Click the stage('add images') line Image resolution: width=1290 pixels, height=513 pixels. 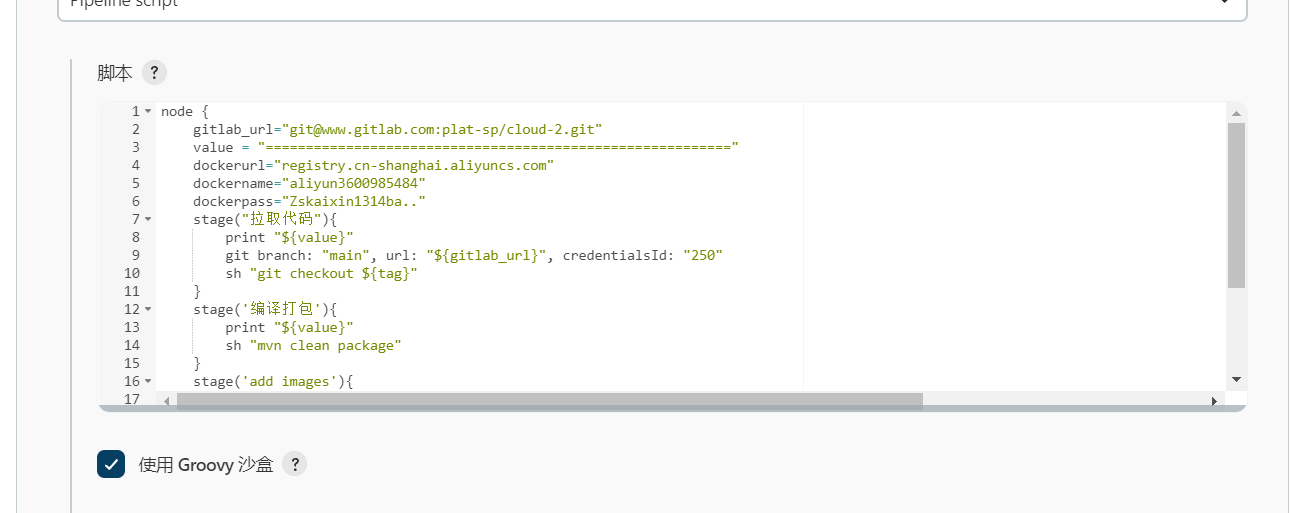pyautogui.click(x=273, y=381)
